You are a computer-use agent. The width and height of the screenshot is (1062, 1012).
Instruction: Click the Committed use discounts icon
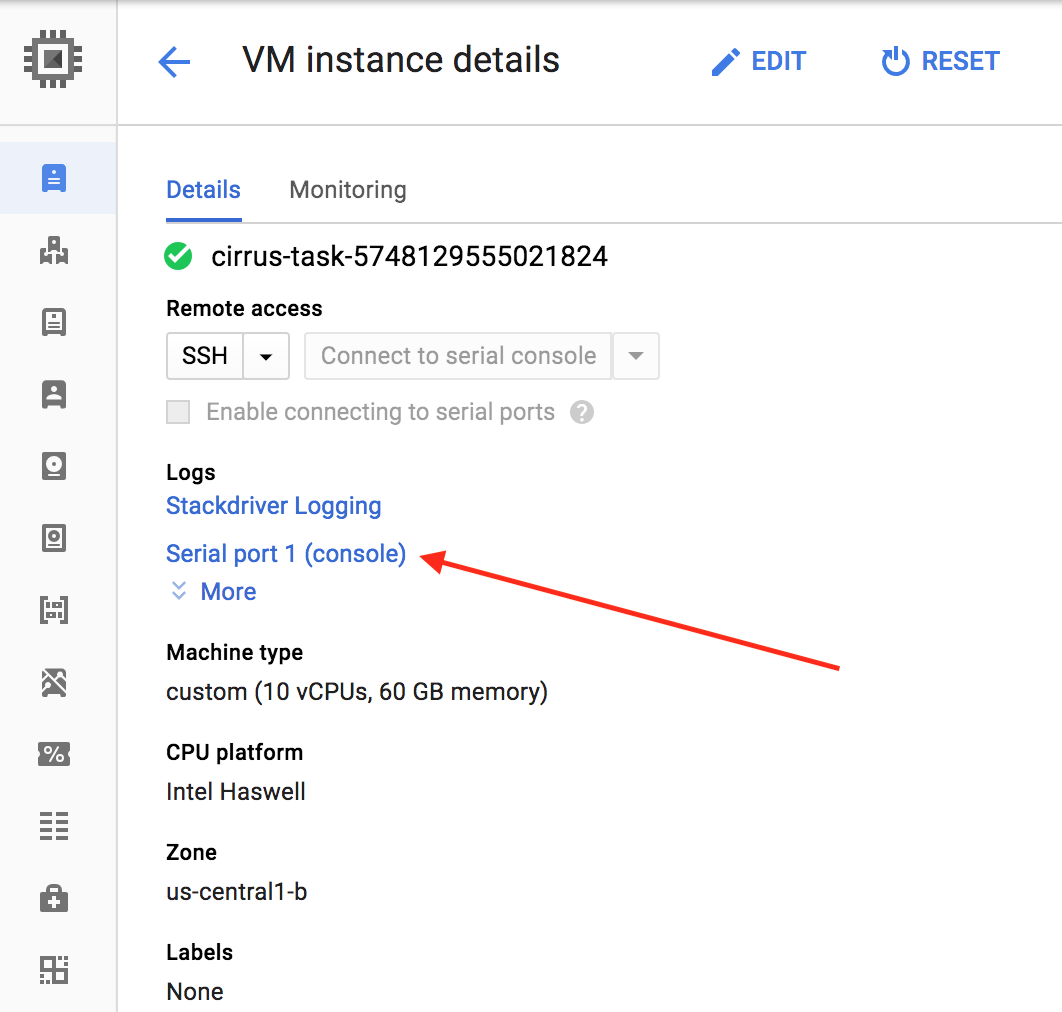54,754
